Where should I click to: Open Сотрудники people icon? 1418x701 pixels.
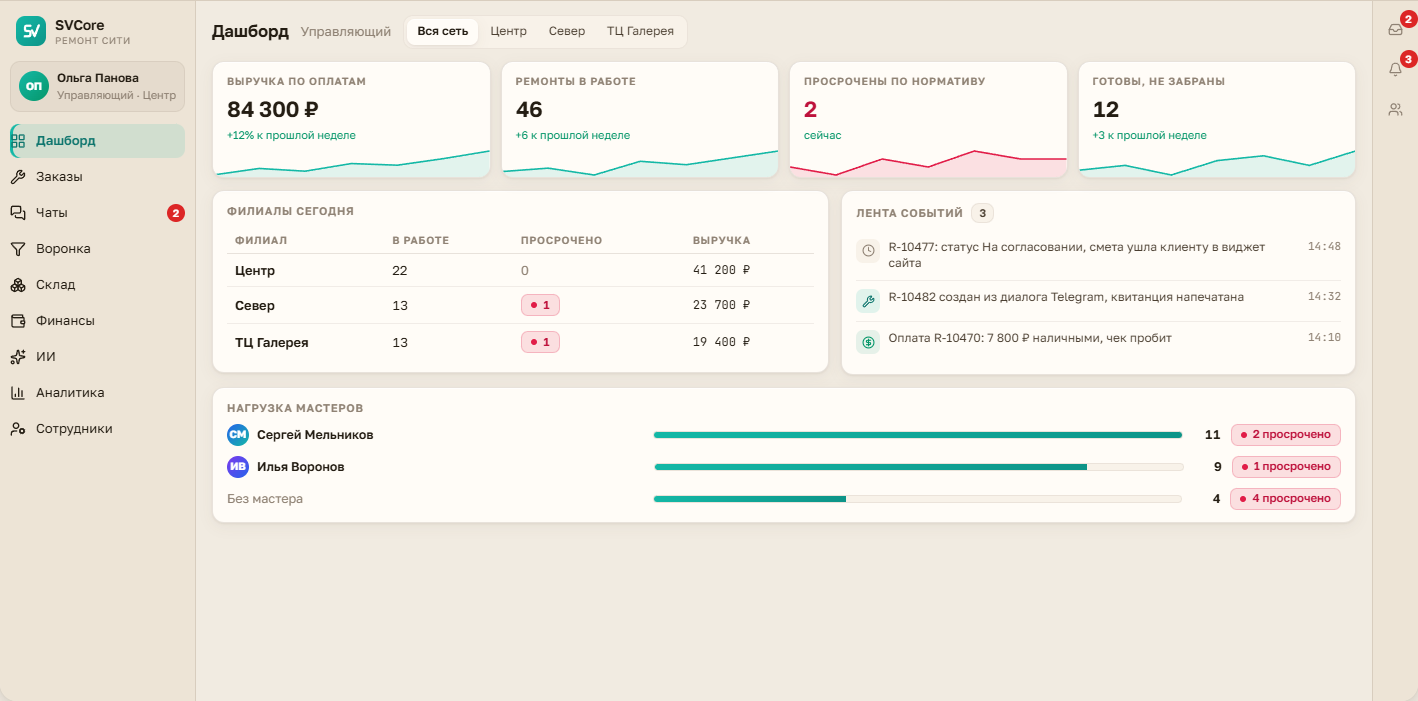pyautogui.click(x=18, y=429)
